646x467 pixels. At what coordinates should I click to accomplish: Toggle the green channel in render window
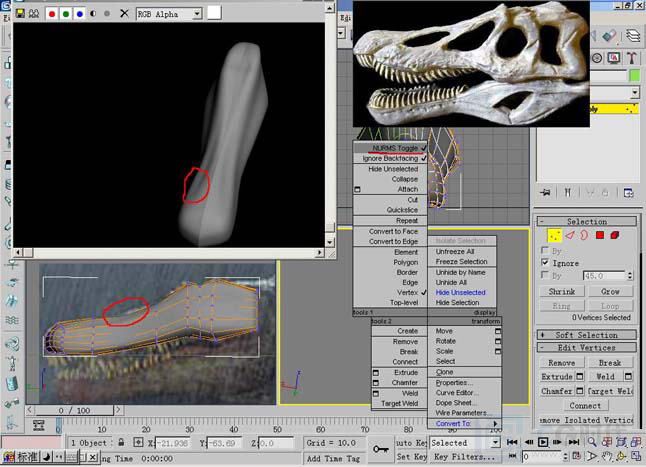(x=66, y=14)
